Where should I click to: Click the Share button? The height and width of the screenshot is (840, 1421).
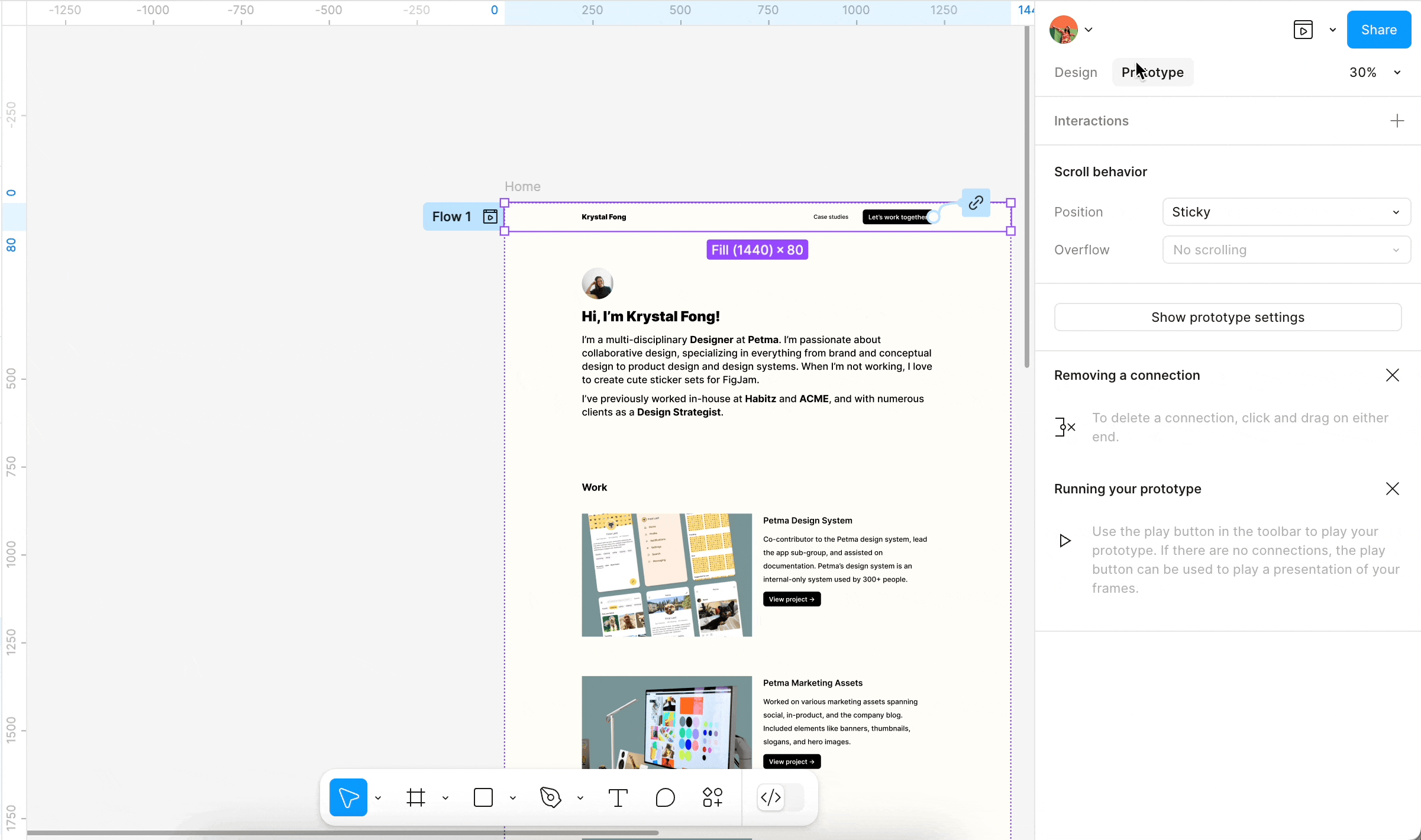click(x=1378, y=30)
